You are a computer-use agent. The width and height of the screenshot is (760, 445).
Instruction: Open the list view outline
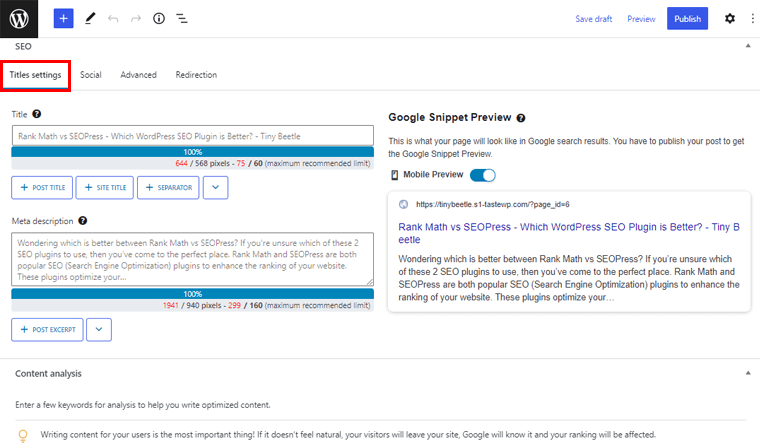[x=182, y=18]
